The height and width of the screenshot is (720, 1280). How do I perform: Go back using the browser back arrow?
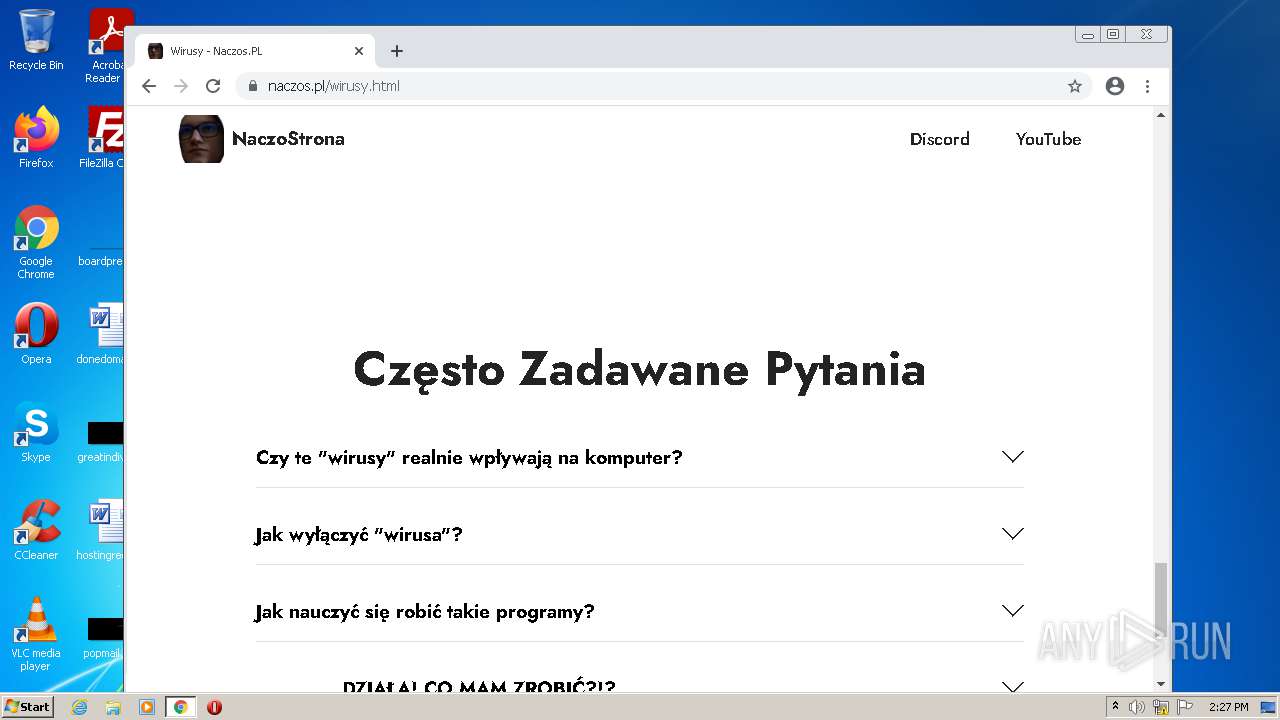click(149, 86)
